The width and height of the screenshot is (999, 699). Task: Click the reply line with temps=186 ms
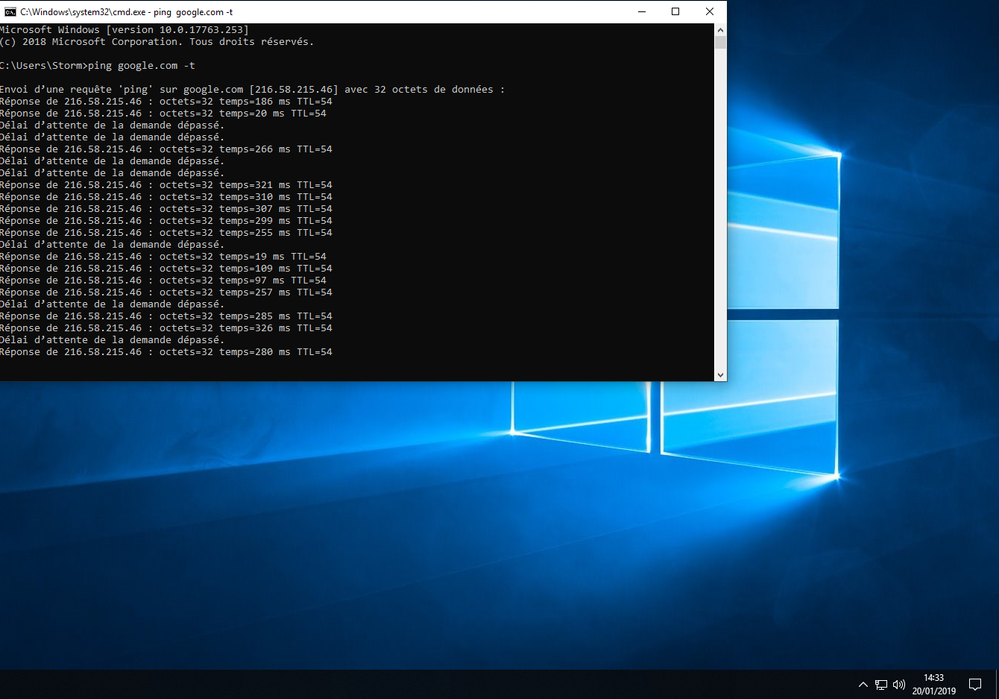(x=165, y=101)
